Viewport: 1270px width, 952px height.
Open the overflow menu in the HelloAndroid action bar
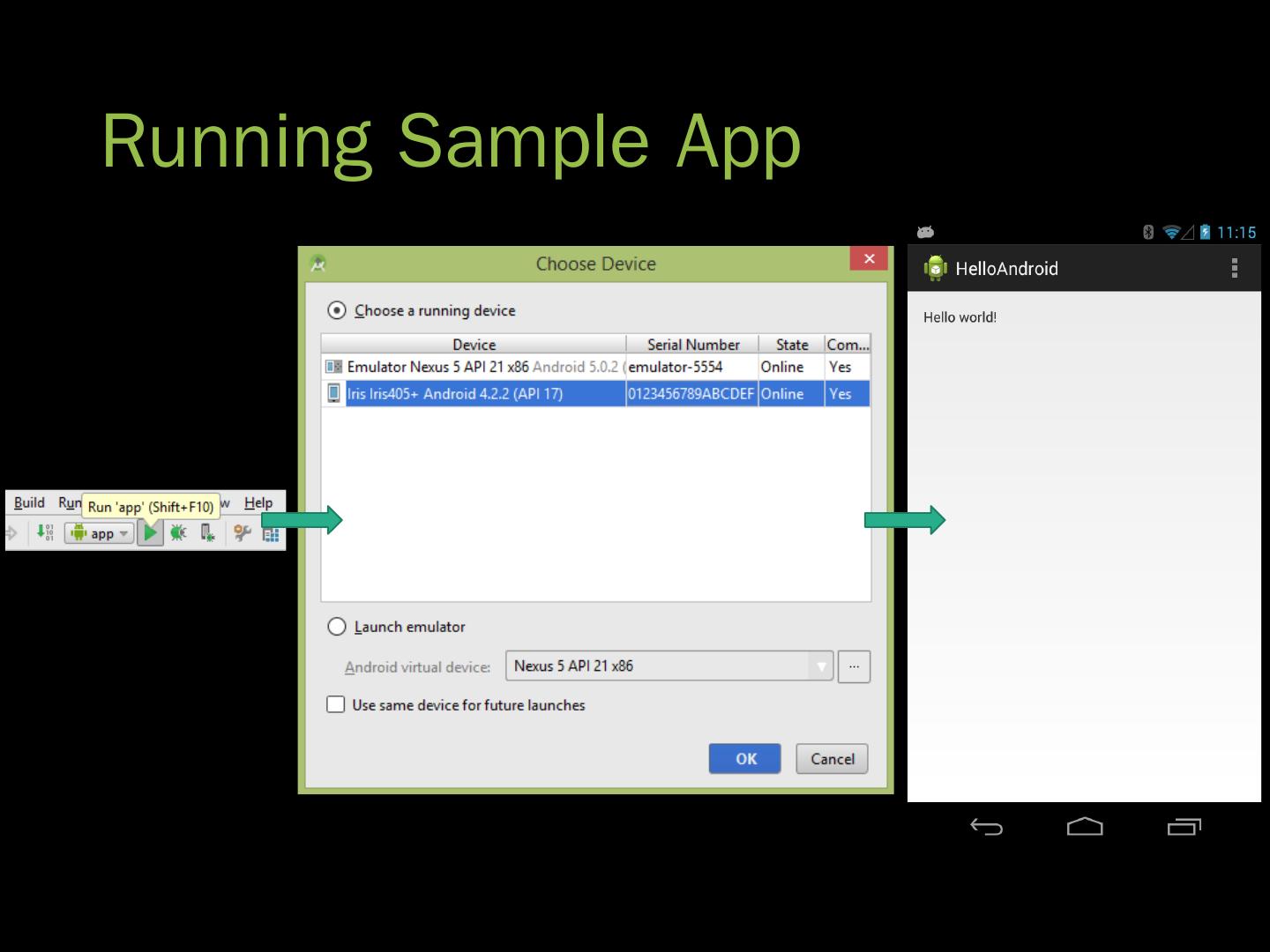click(1235, 268)
